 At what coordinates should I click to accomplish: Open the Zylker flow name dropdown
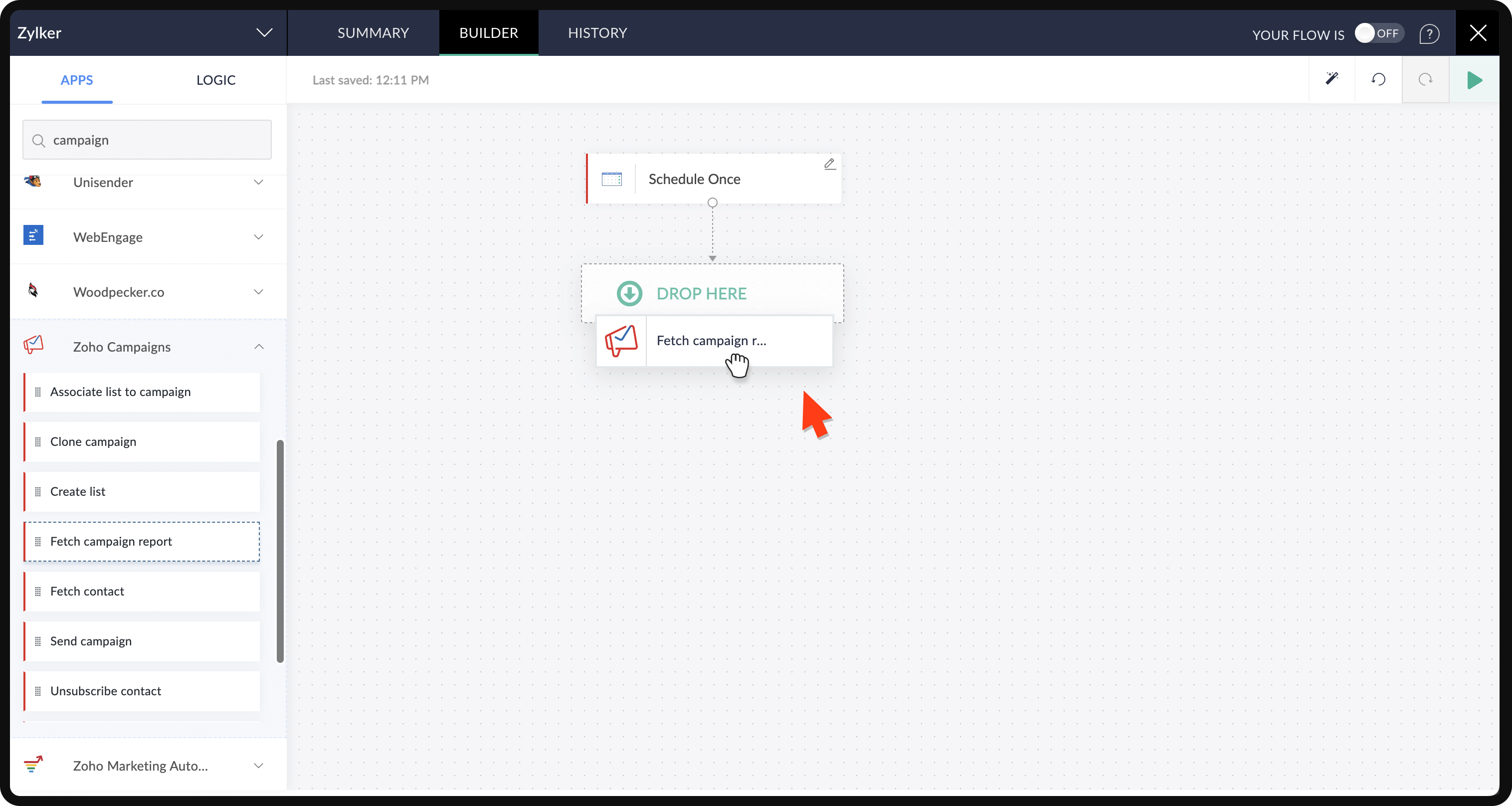click(264, 33)
